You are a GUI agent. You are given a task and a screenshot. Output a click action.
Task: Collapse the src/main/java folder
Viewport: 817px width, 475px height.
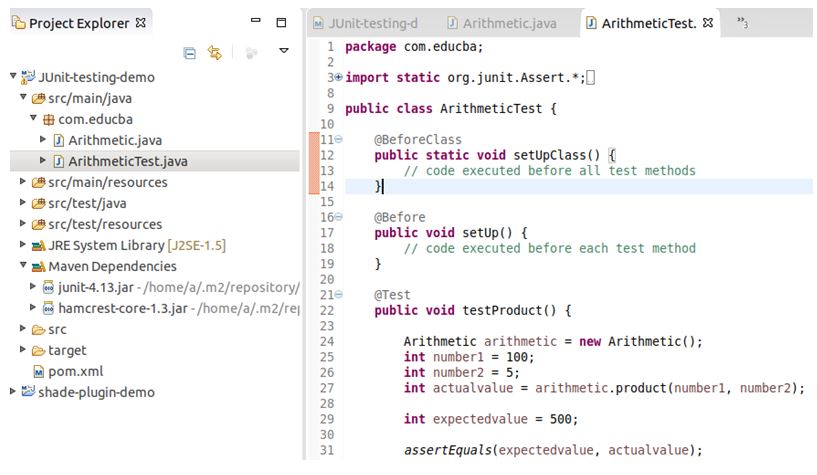pos(23,97)
